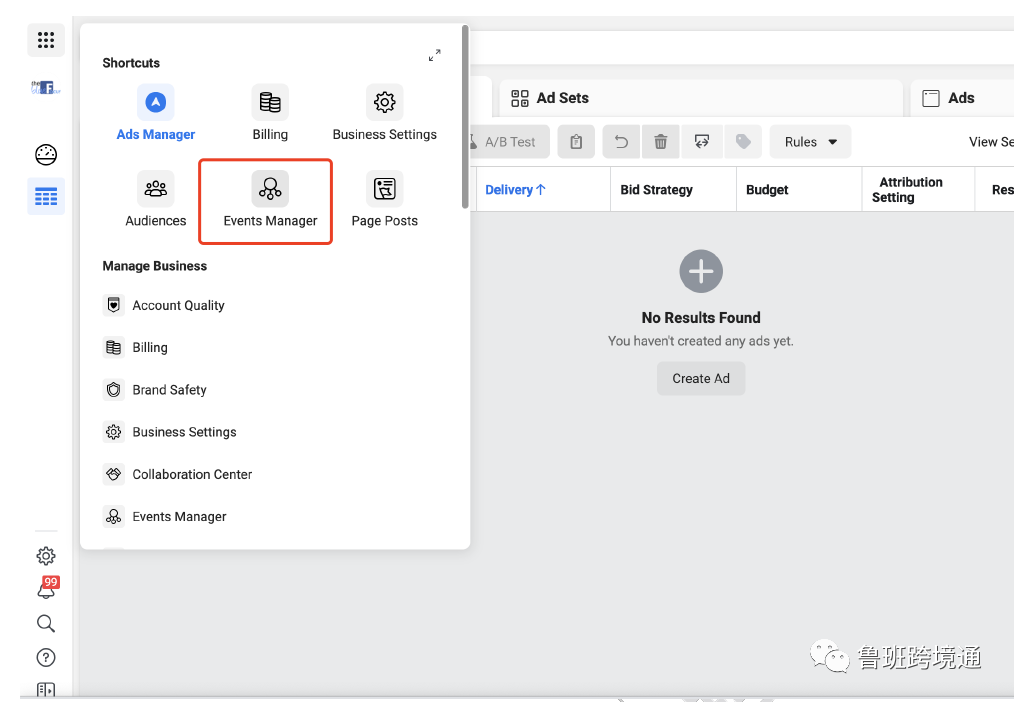
Task: Click the Create Ad button
Action: click(701, 378)
